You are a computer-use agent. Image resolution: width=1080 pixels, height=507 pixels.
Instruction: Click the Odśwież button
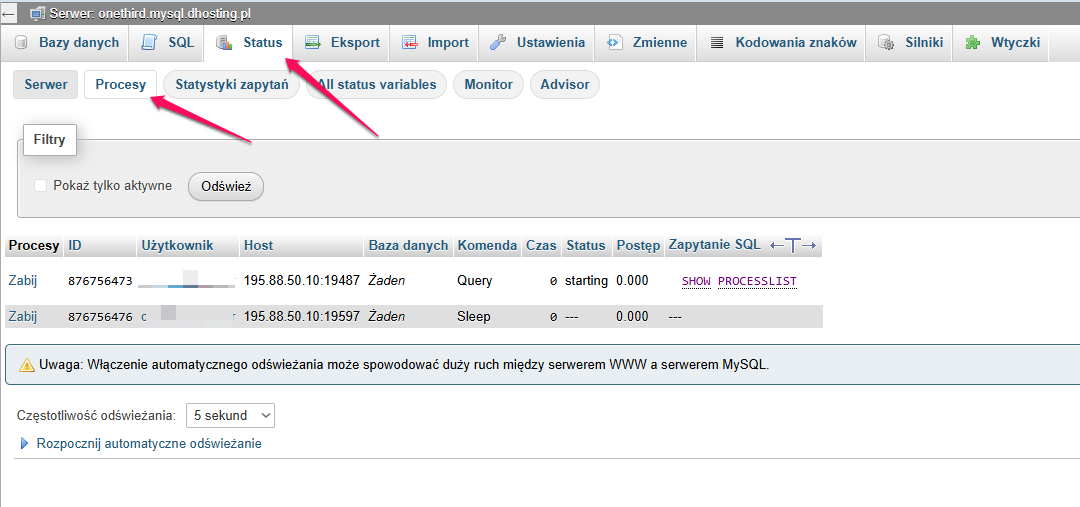click(226, 186)
